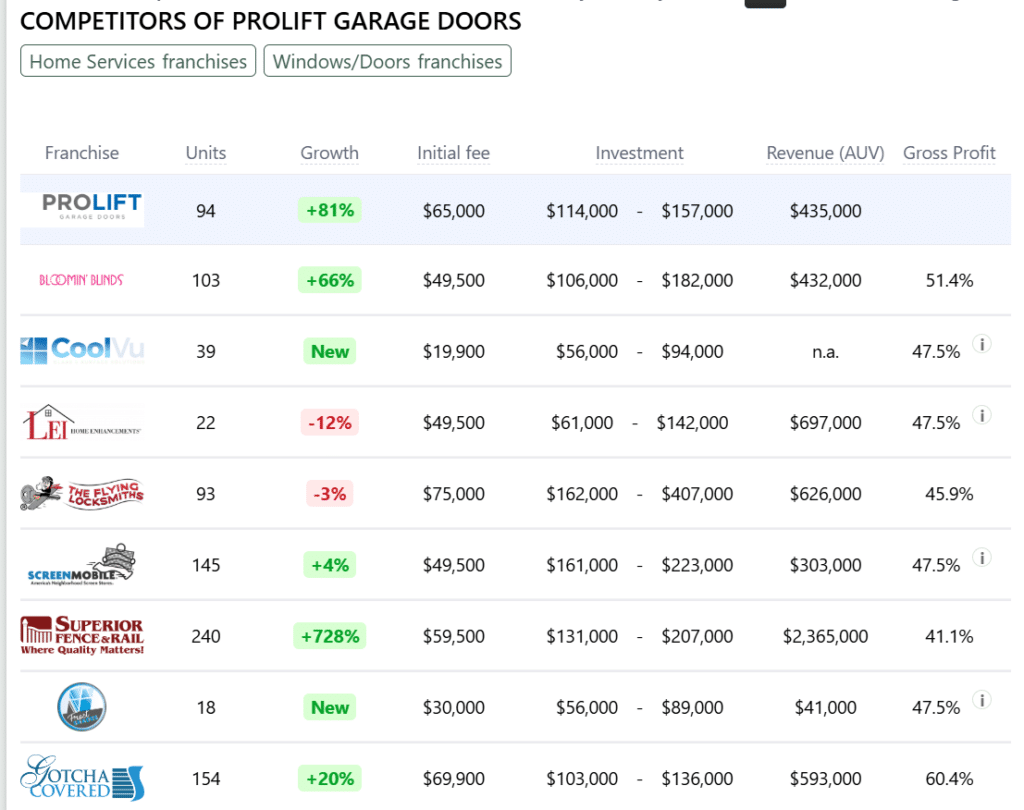The image size is (1024, 810).
Task: Select the $697,000 revenue value
Action: click(x=825, y=423)
